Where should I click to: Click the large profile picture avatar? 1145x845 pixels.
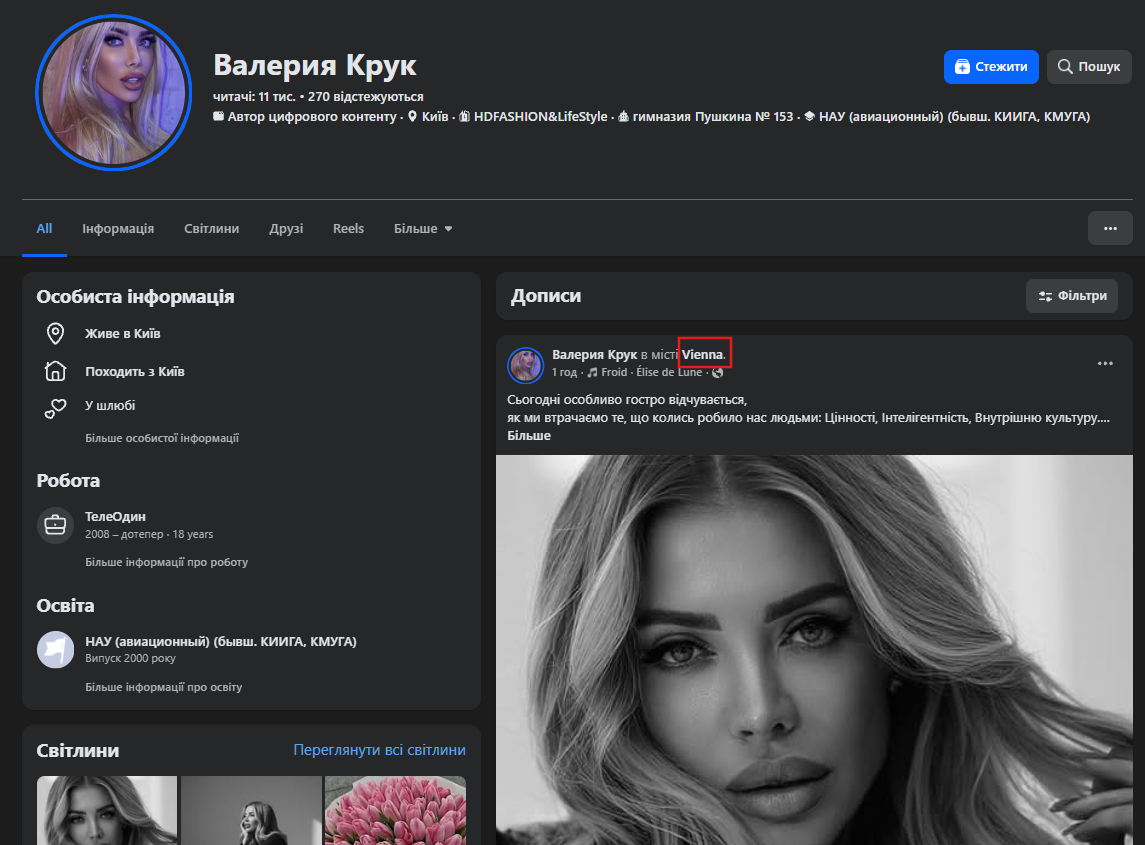click(x=113, y=92)
